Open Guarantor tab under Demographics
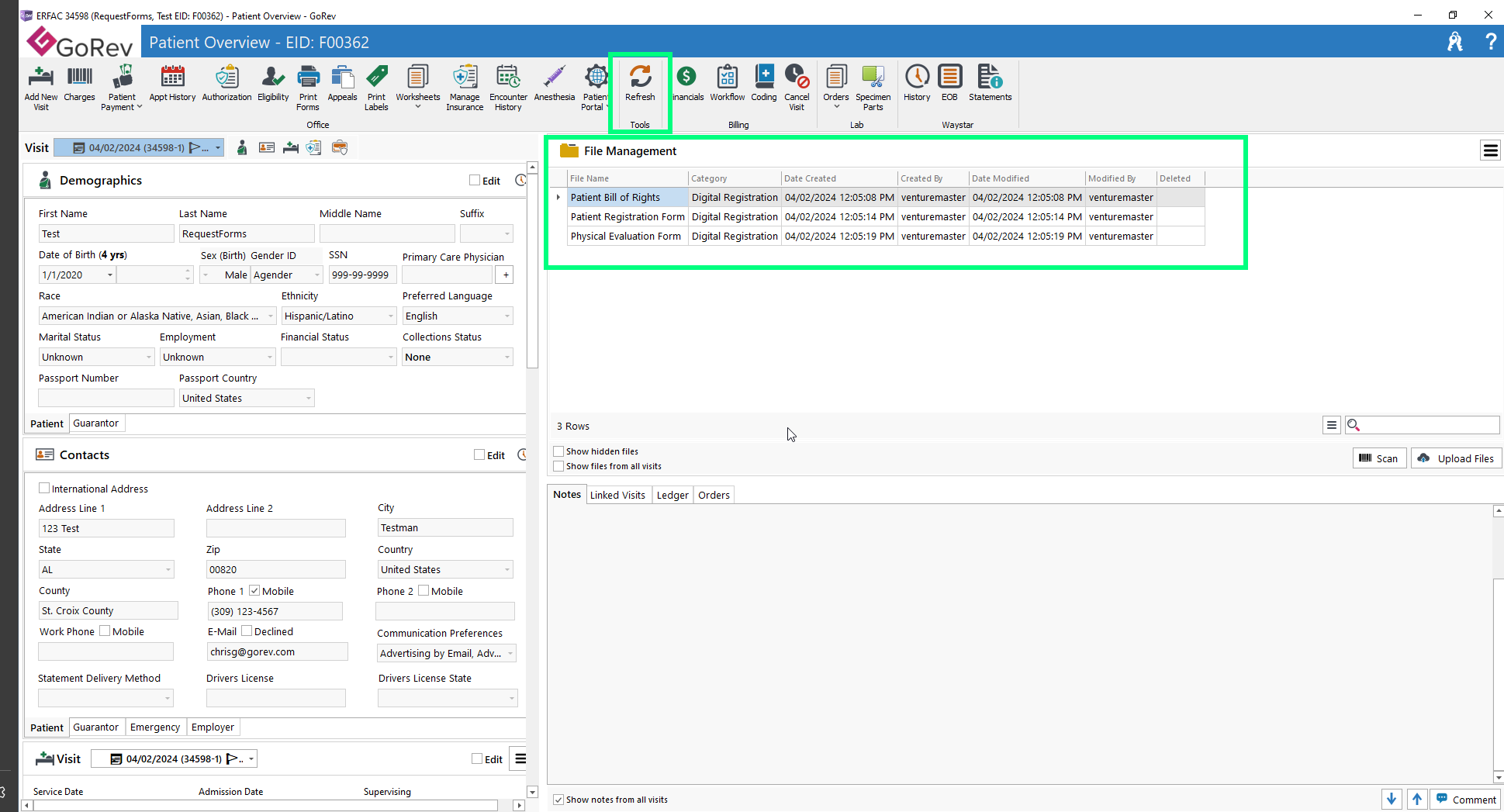This screenshot has width=1504, height=812. pyautogui.click(x=96, y=423)
